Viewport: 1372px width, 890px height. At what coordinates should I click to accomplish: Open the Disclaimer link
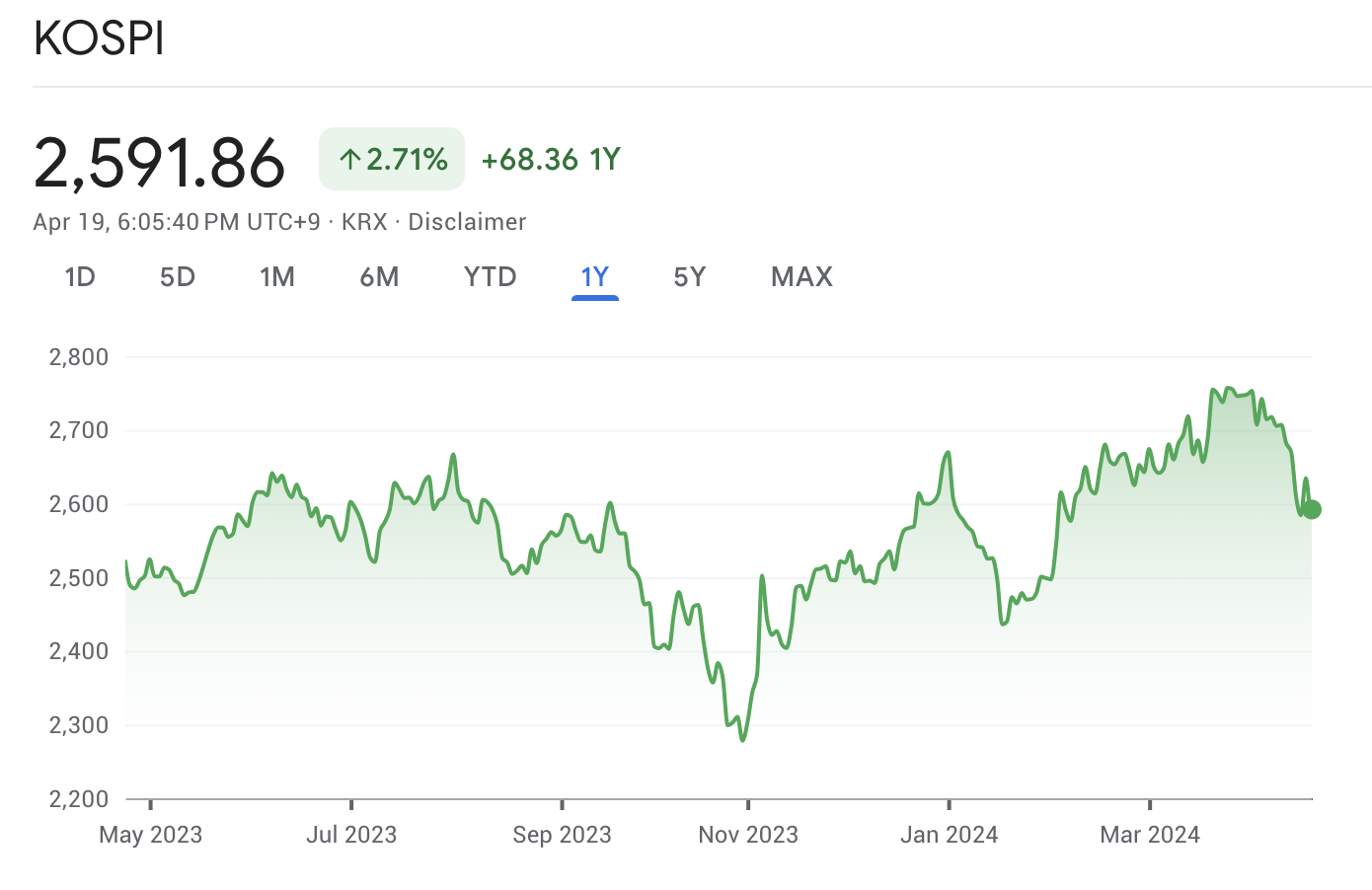click(x=467, y=222)
